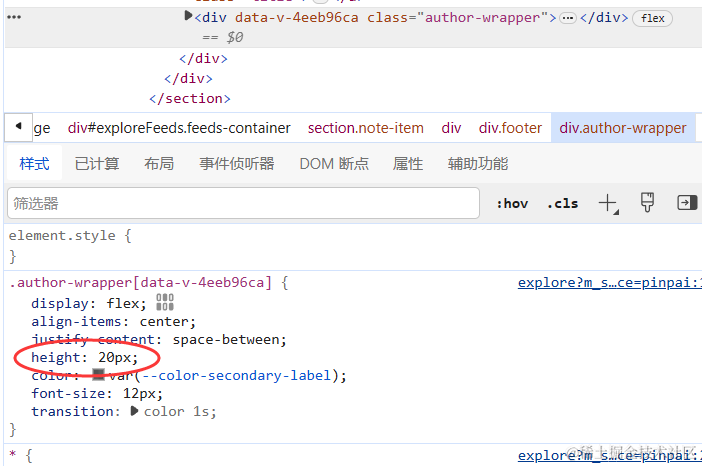Image resolution: width=702 pixels, height=466 pixels.
Task: Expand the author-wrapper div node arrow
Action: pyautogui.click(x=188, y=17)
